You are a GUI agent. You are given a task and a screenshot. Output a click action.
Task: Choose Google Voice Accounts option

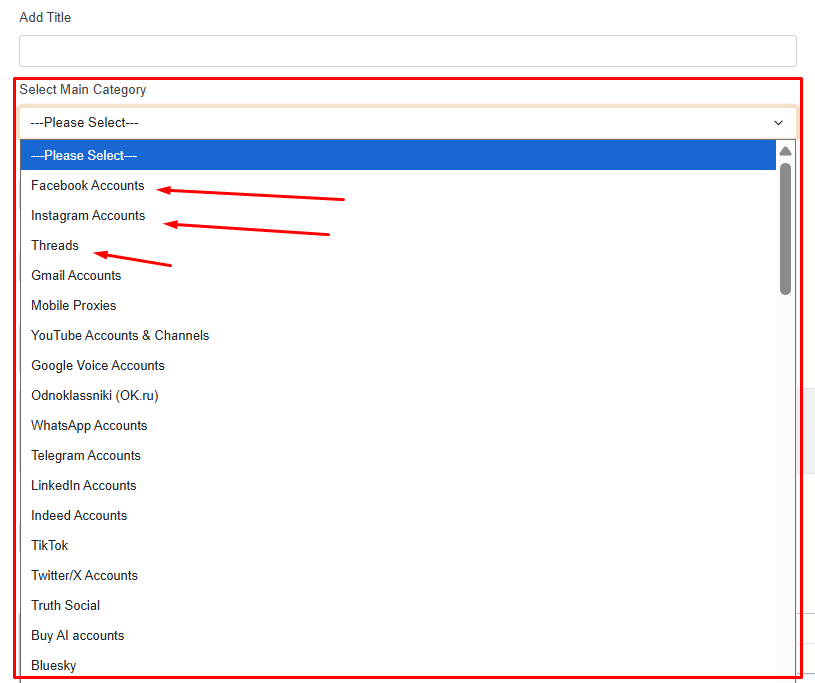point(398,365)
